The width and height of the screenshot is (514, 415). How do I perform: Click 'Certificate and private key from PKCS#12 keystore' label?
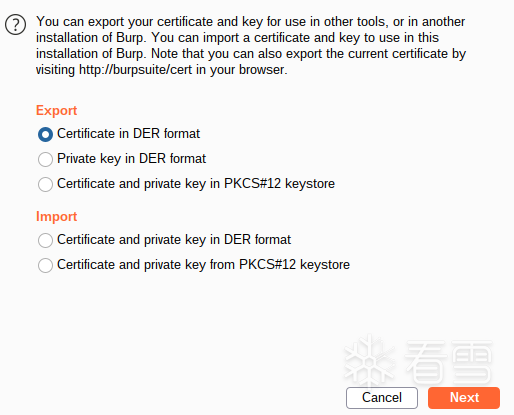click(x=203, y=265)
